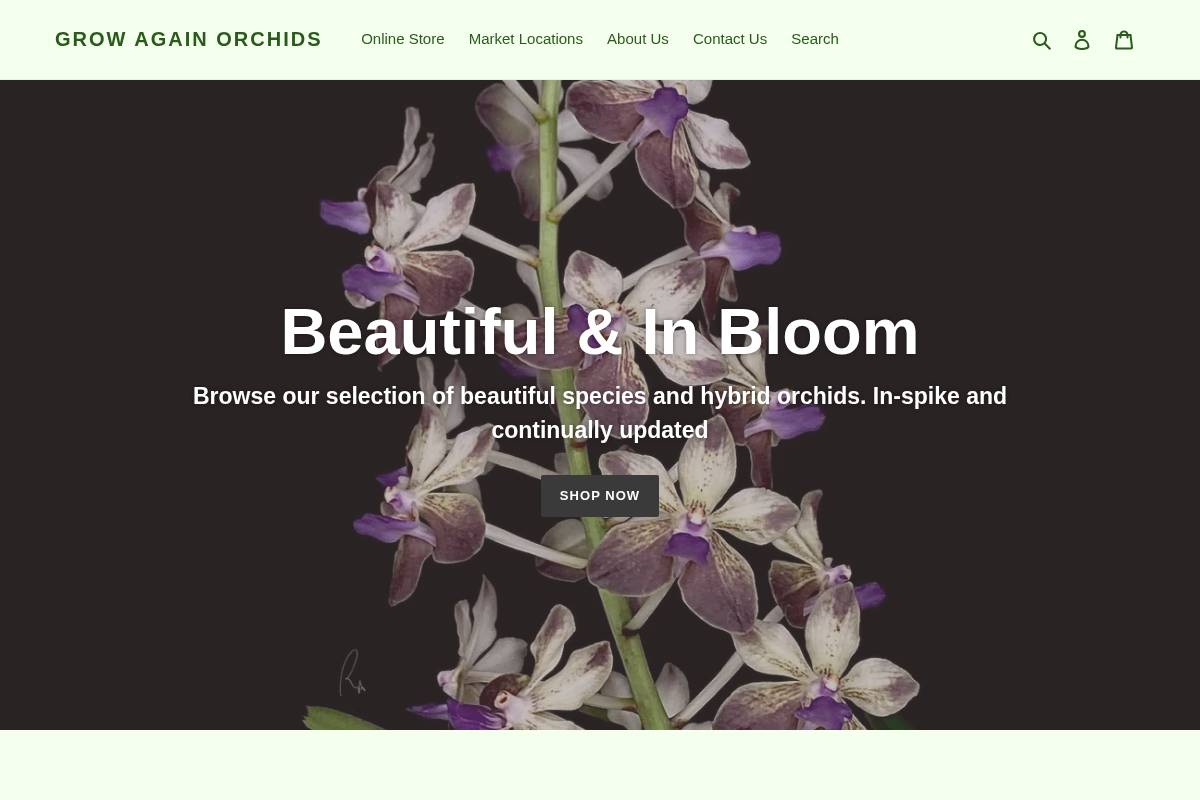The image size is (1200, 800).
Task: Select the magnifying glass next to the nav
Action: [1042, 39]
